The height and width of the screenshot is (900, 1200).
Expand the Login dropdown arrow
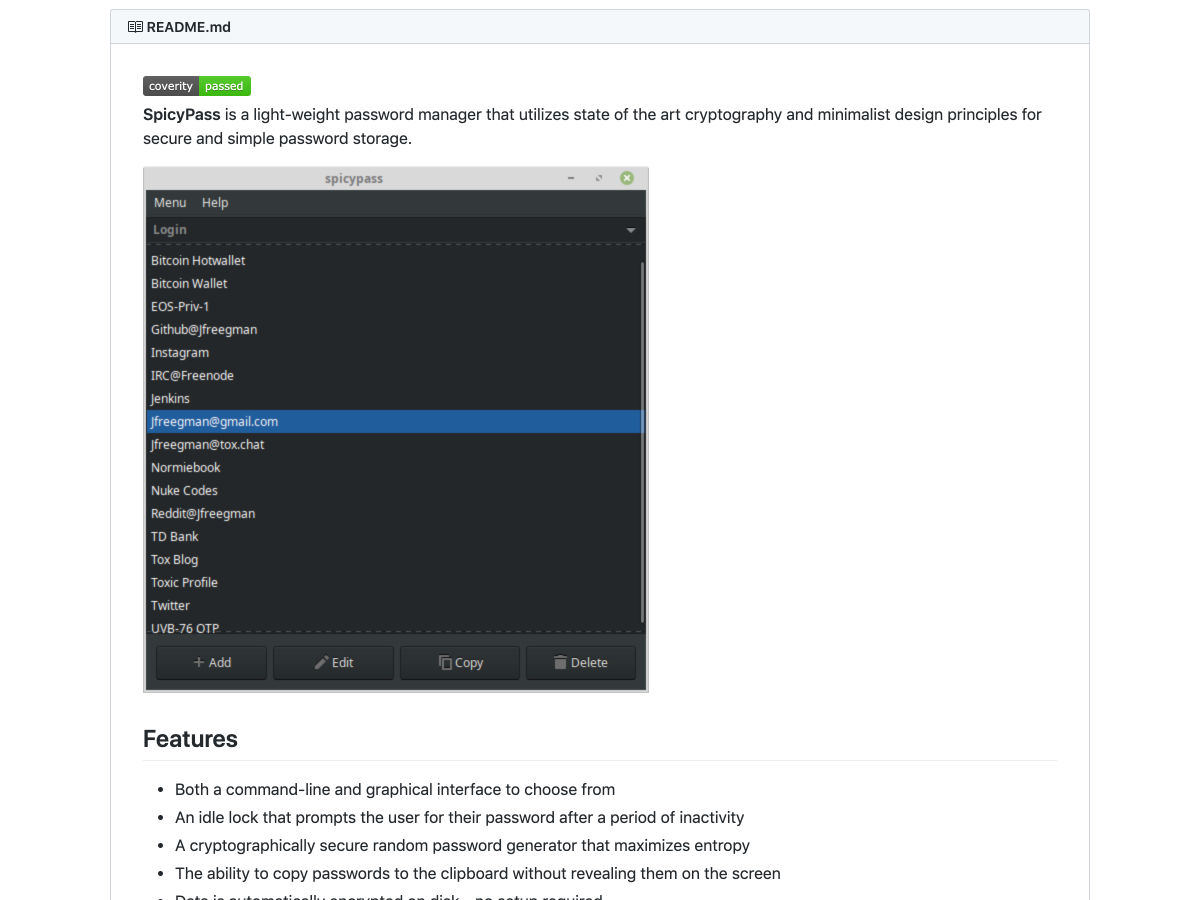tap(631, 230)
